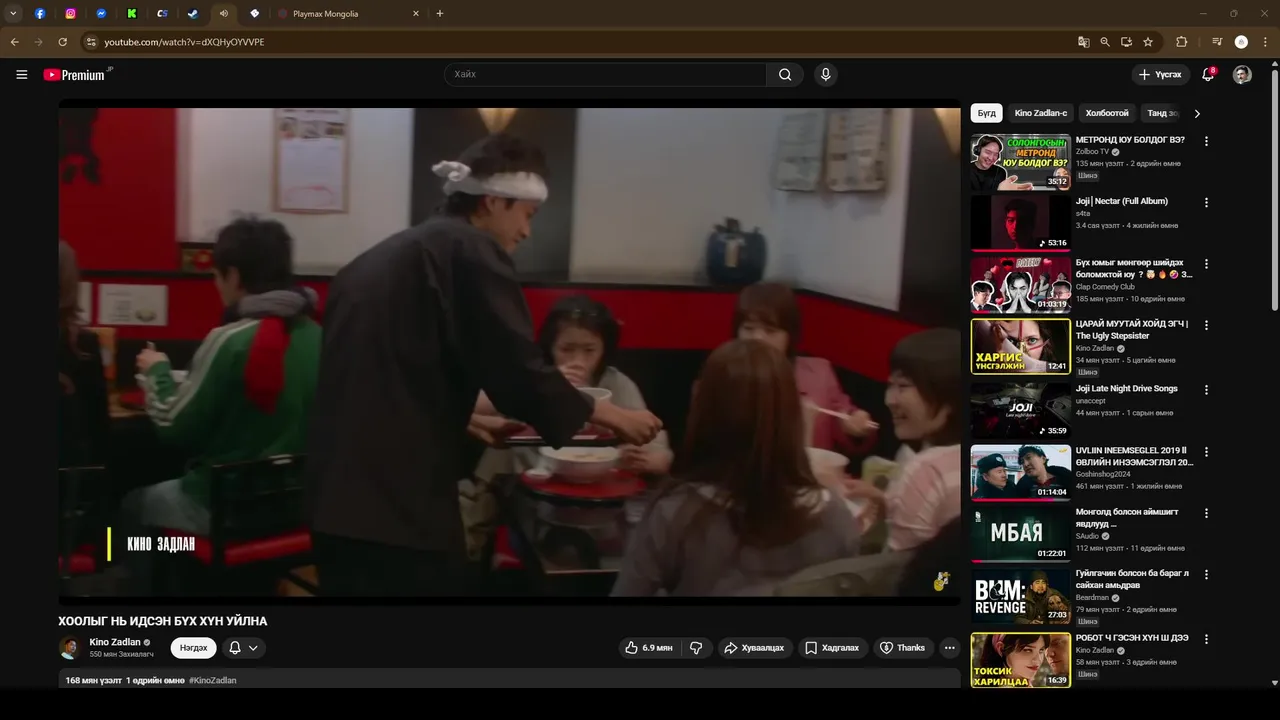The height and width of the screenshot is (720, 1280).
Task: Open the zoom magnifier in address bar
Action: coord(1105,42)
